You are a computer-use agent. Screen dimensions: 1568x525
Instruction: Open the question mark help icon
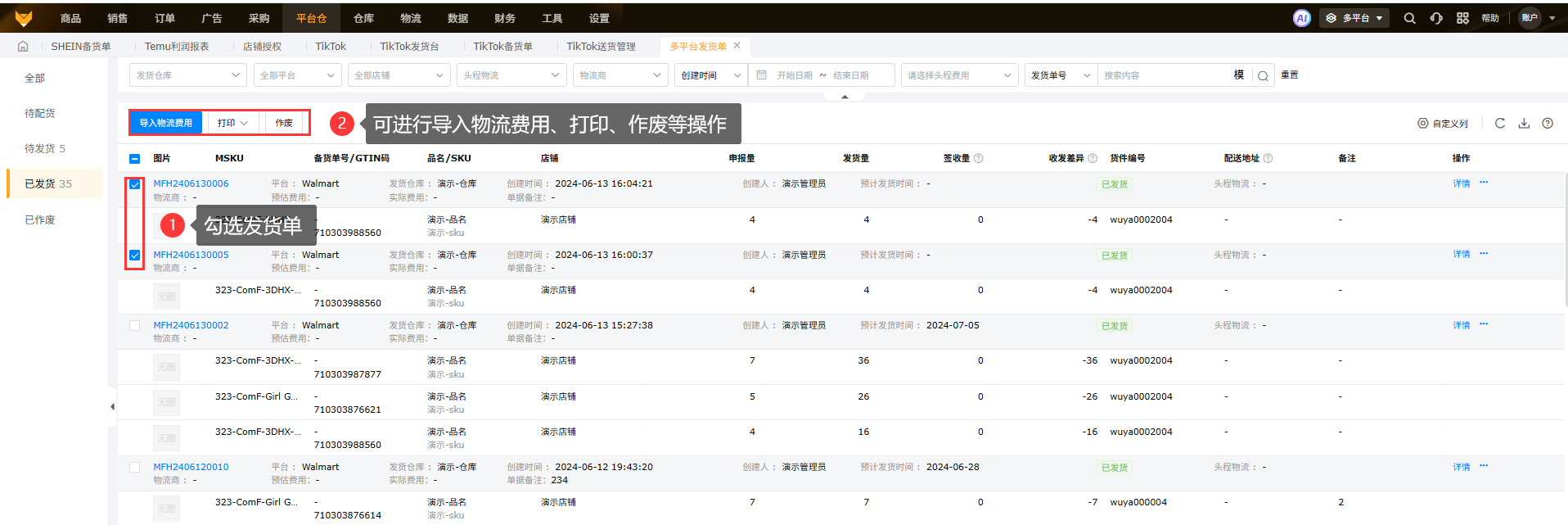pyautogui.click(x=1548, y=124)
